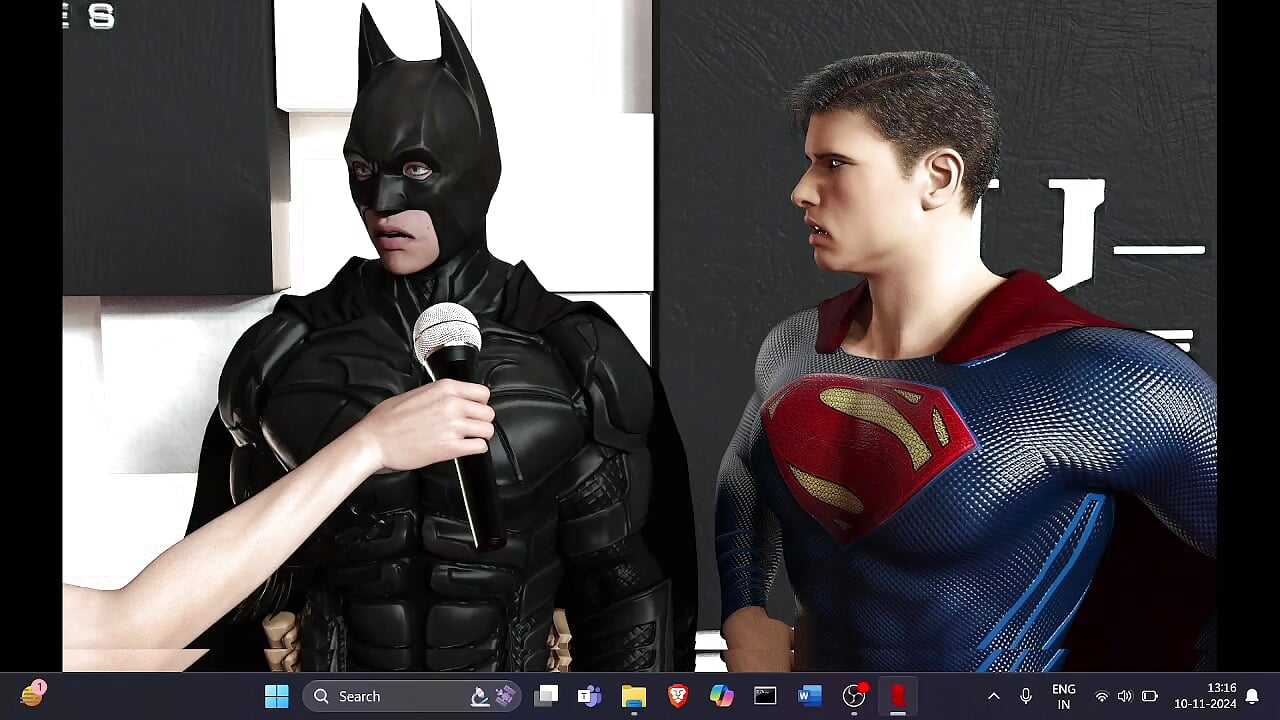Image resolution: width=1280 pixels, height=720 pixels.
Task: Open the ENG IN language switcher
Action: click(x=1063, y=696)
